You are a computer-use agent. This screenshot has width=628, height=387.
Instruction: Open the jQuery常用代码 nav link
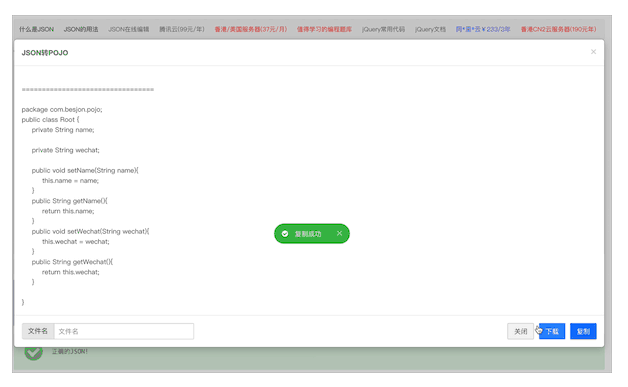(383, 29)
